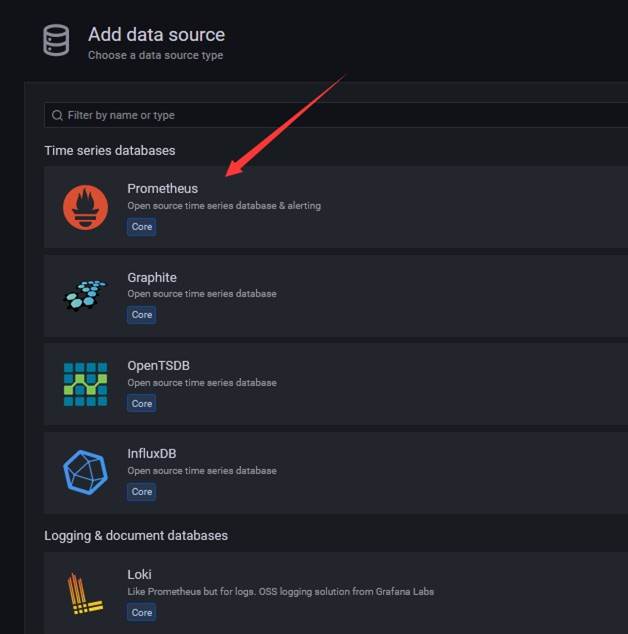The image size is (628, 634).
Task: Pick the OpenTSDB data source title
Action: tap(158, 366)
